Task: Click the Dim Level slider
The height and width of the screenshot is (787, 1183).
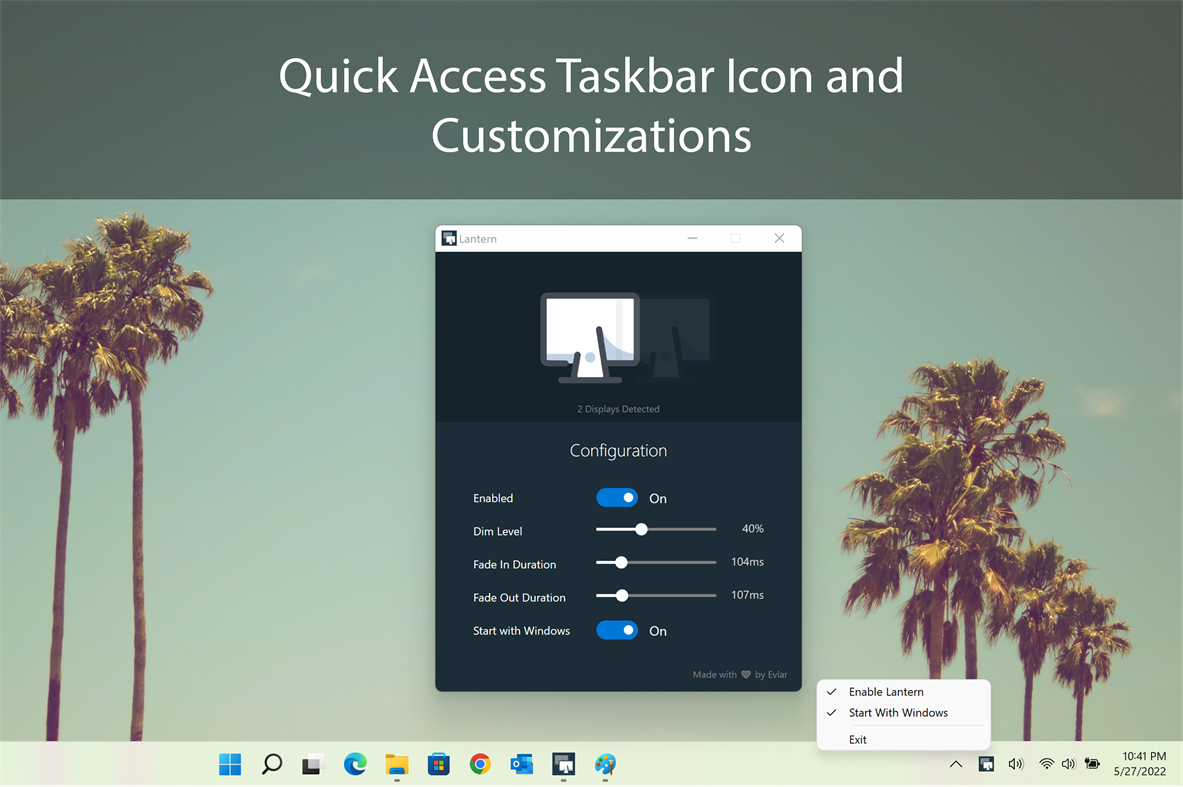Action: 656,530
